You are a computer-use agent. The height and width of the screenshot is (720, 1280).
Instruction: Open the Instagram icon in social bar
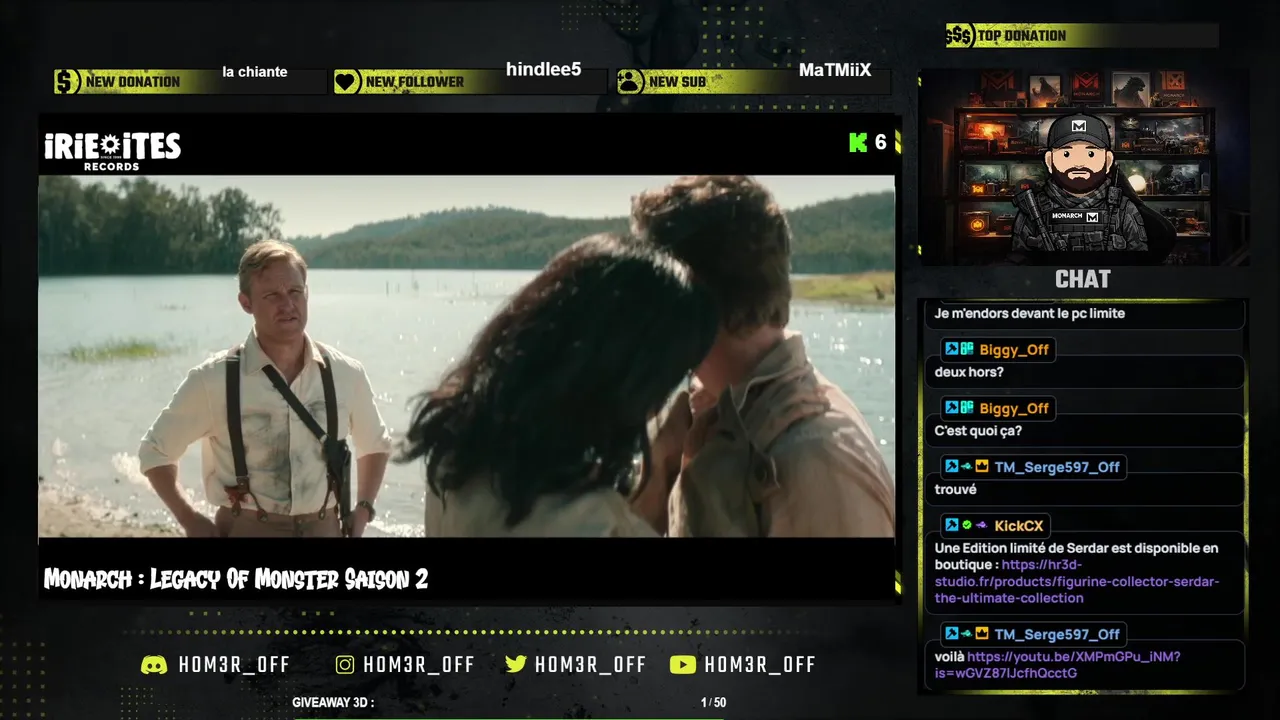click(x=345, y=665)
